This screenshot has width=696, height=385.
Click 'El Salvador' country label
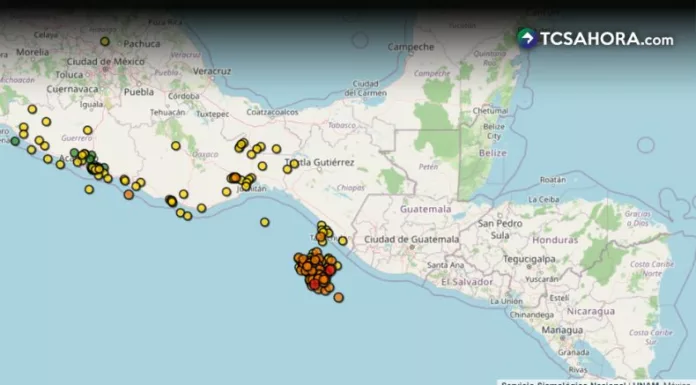pyautogui.click(x=467, y=282)
